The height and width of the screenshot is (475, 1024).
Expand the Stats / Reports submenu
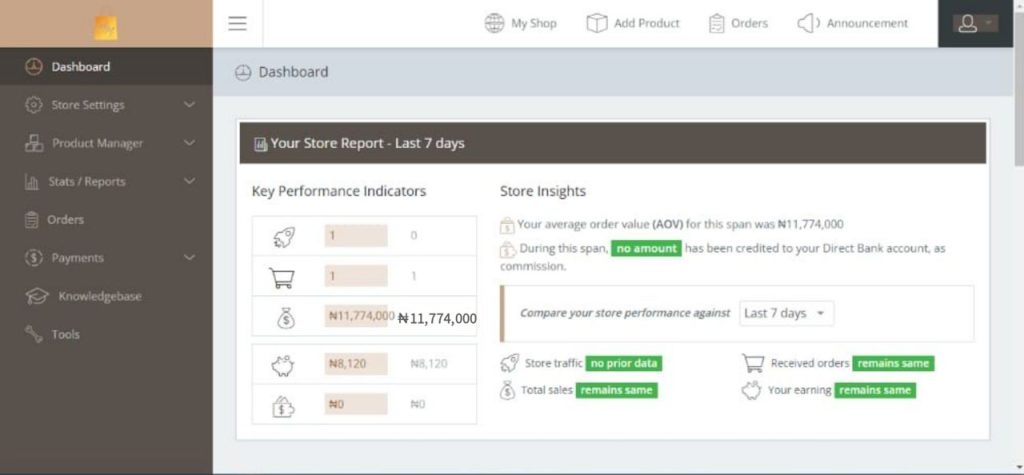(x=189, y=181)
